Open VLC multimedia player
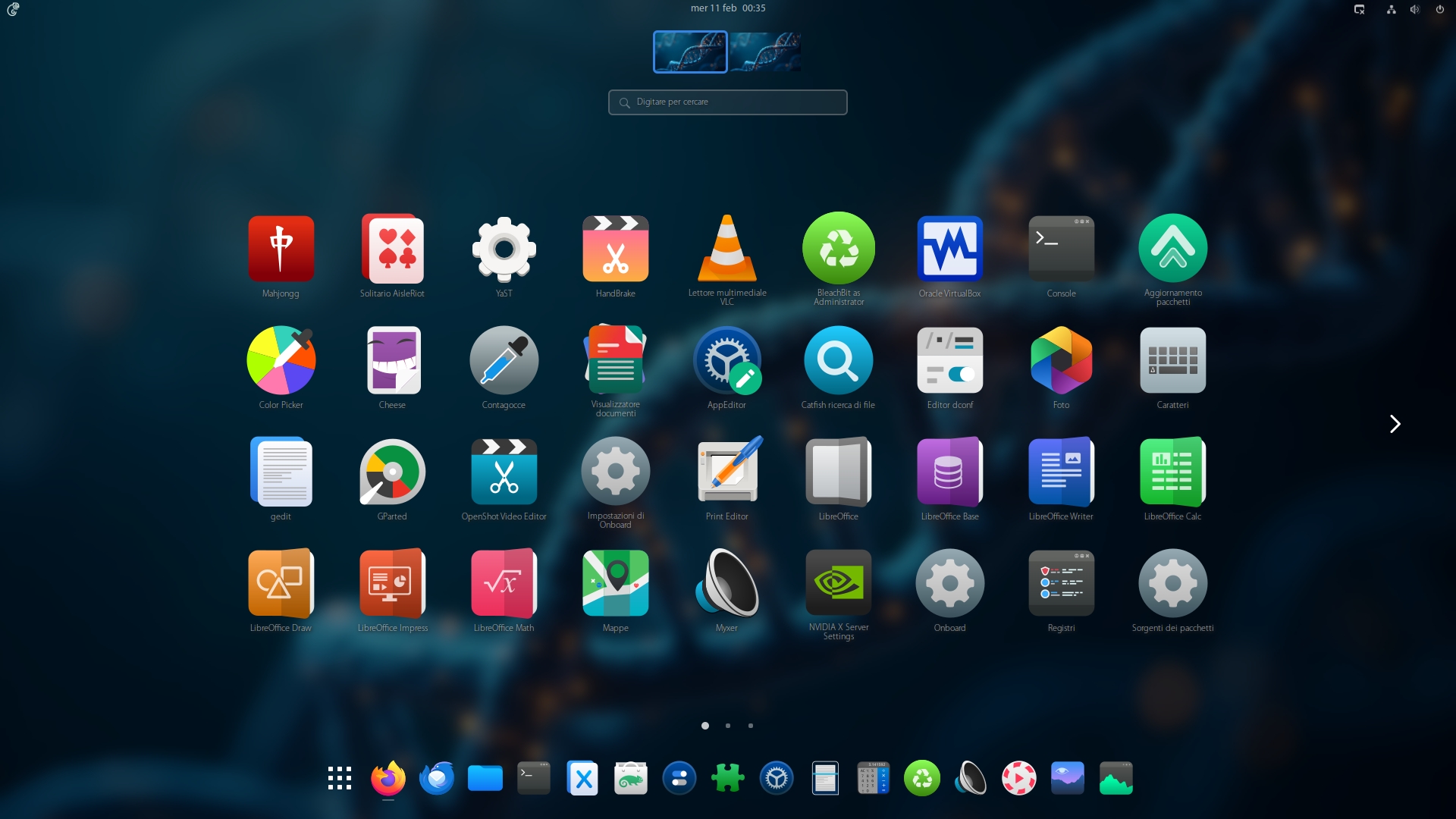1456x819 pixels. point(726,249)
